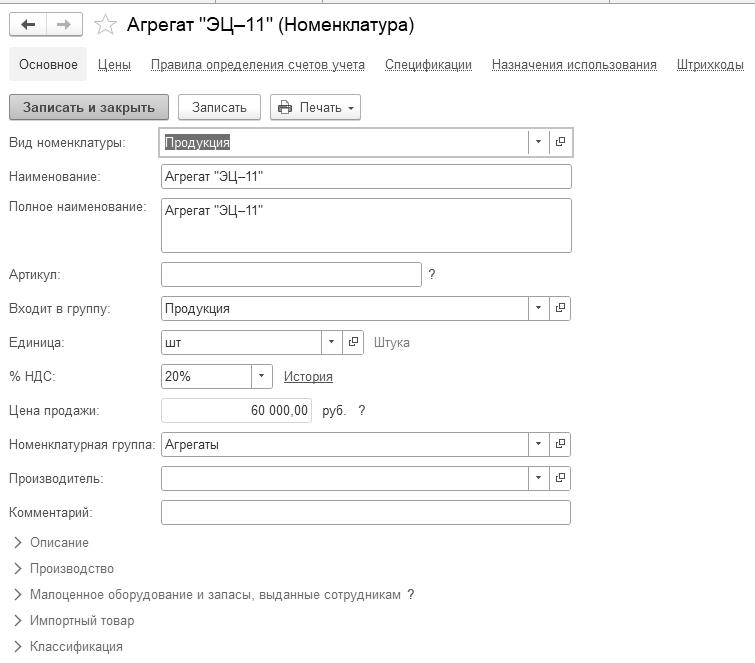
Task: Open the Спецификации tab
Action: (428, 65)
